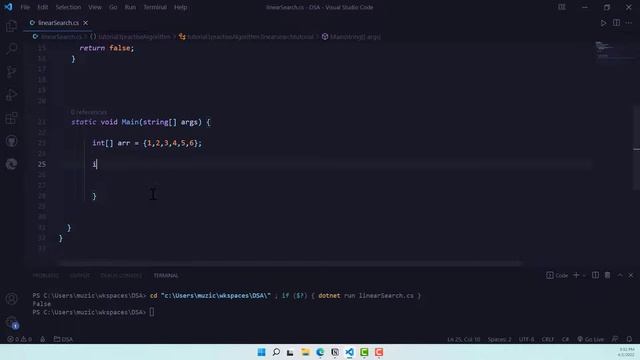Open File Explorer from the taskbar

coord(305,352)
